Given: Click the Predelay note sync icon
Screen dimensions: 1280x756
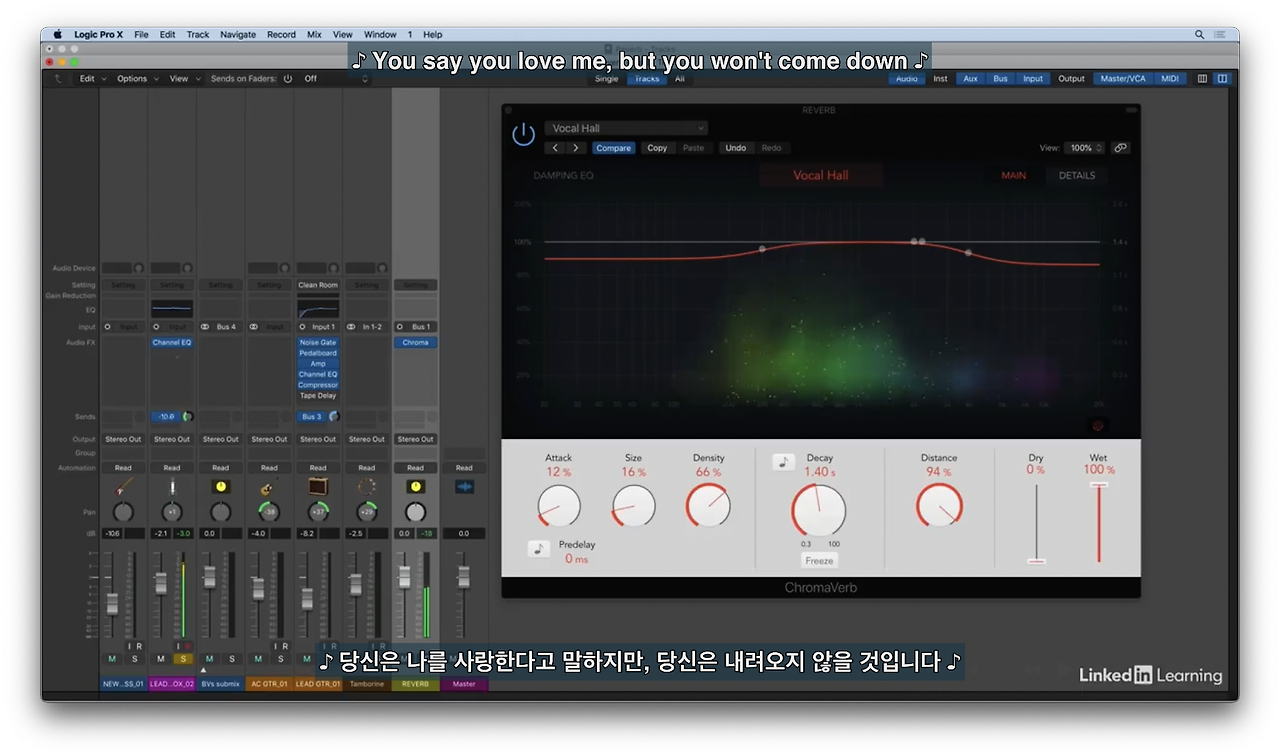Looking at the screenshot, I should 539,548.
